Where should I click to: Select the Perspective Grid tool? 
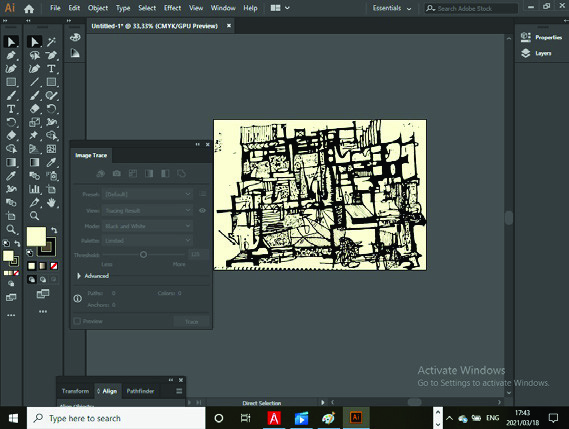tap(34, 149)
